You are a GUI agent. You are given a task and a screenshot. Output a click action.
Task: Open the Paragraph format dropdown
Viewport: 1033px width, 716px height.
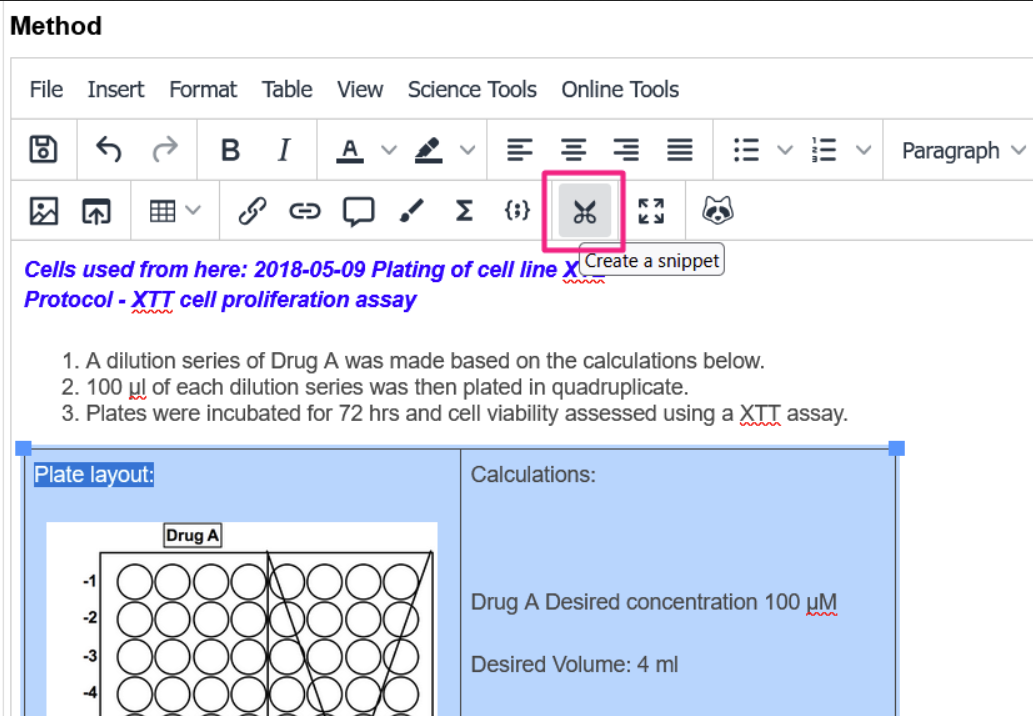pos(963,151)
